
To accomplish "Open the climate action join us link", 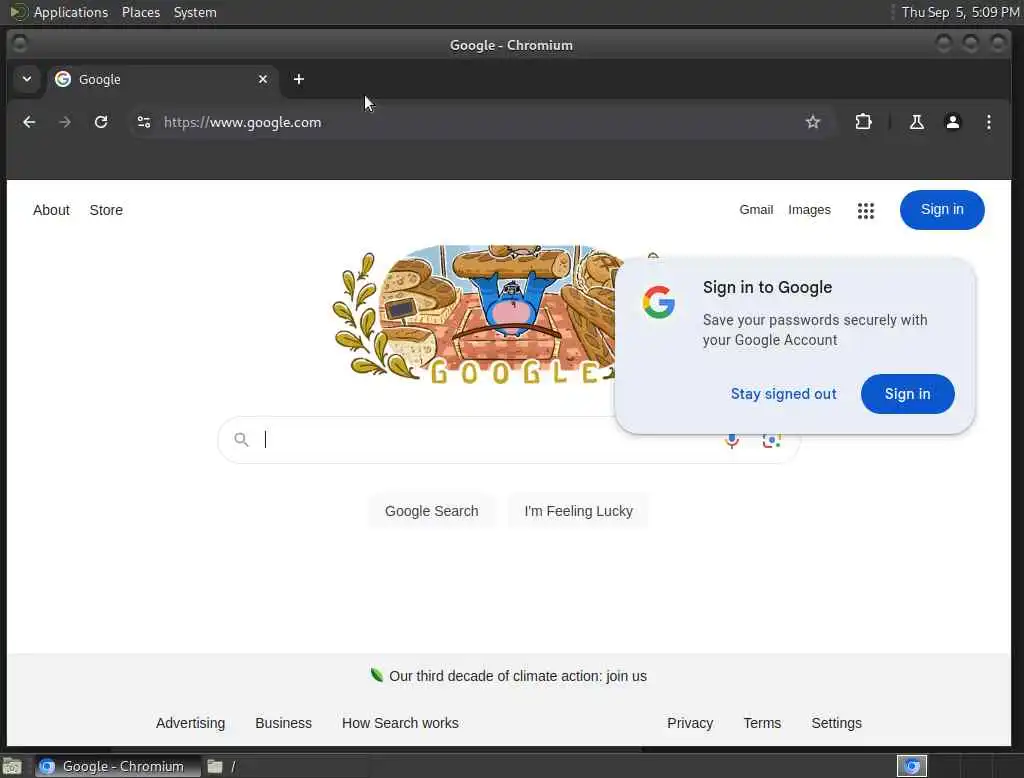I will click(517, 676).
